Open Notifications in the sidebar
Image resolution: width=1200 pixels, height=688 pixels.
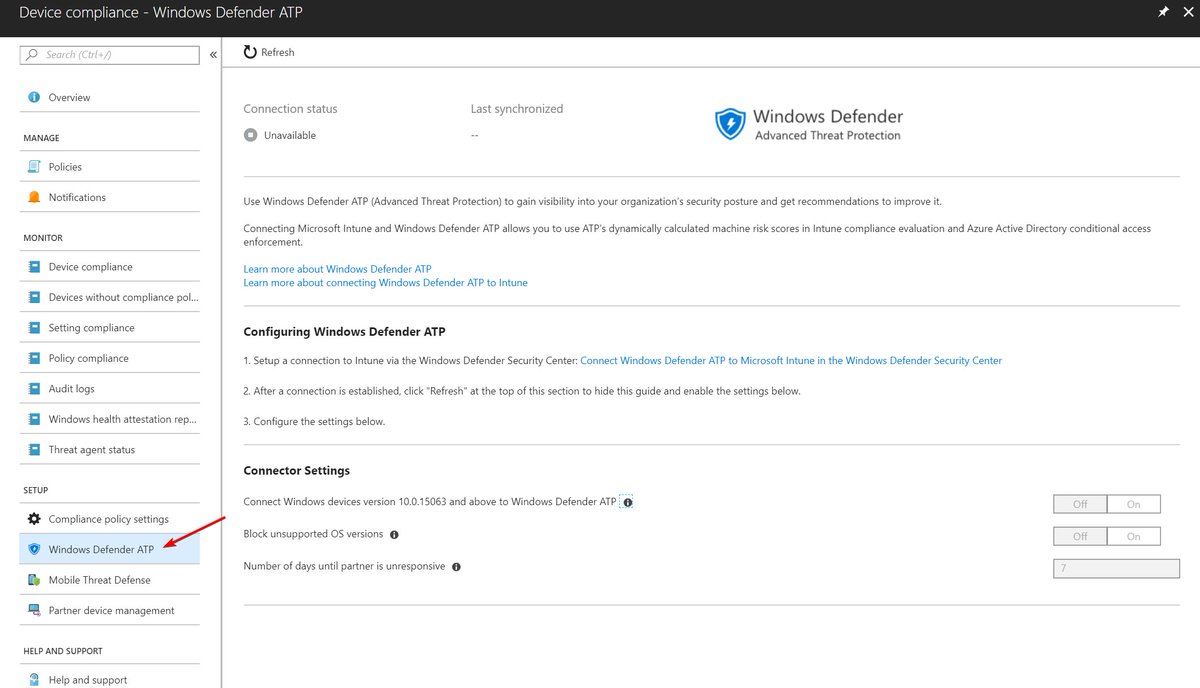coord(110,197)
